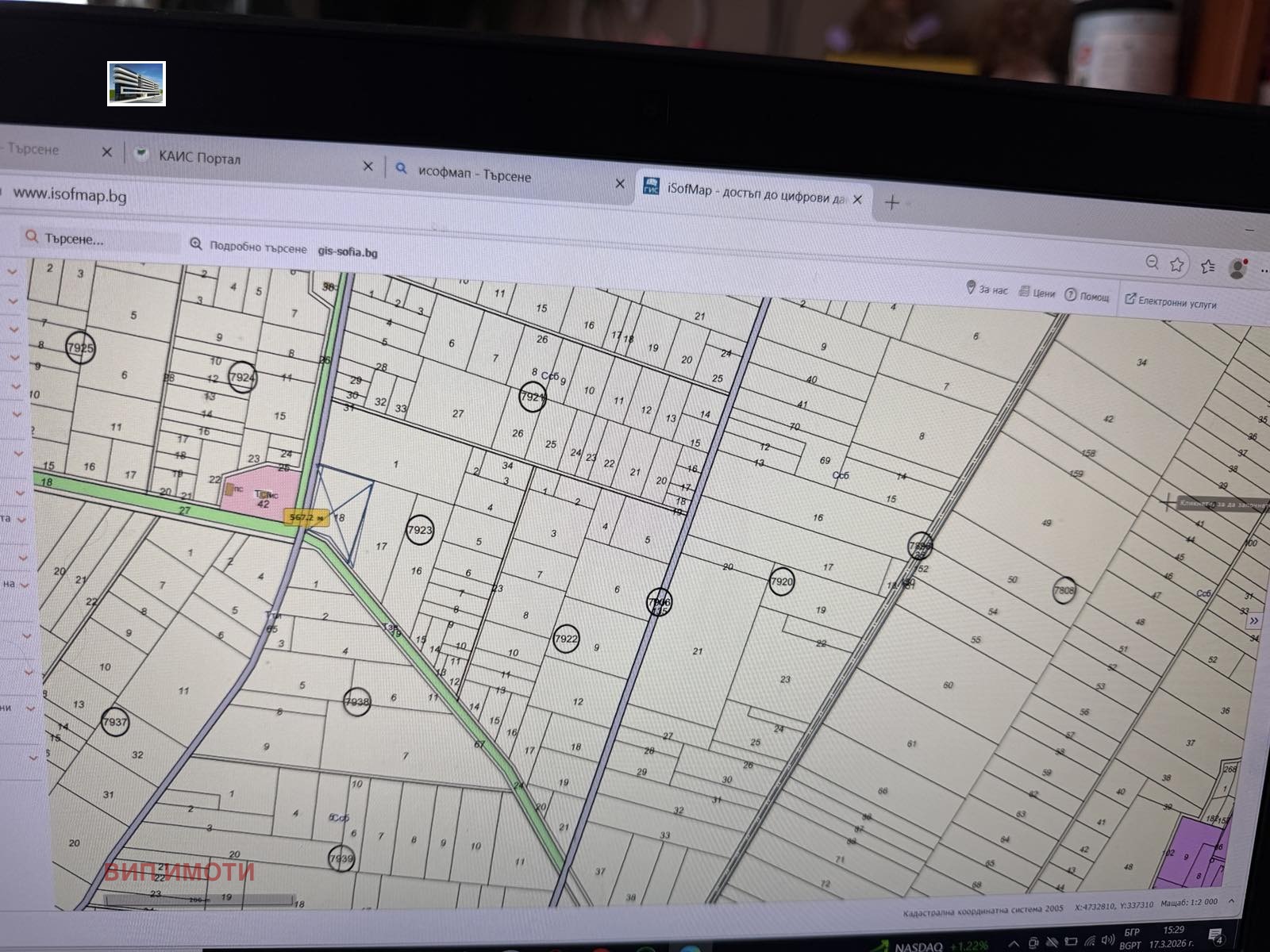This screenshot has height=952, width=1270.
Task: Click the Подробно търсене magnifier icon
Action: (196, 244)
